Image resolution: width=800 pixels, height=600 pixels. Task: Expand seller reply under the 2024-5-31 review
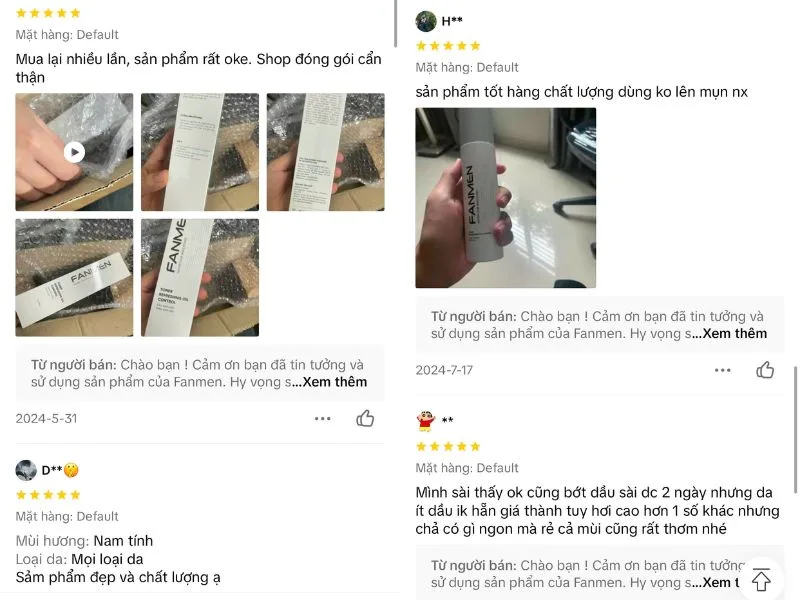click(334, 382)
